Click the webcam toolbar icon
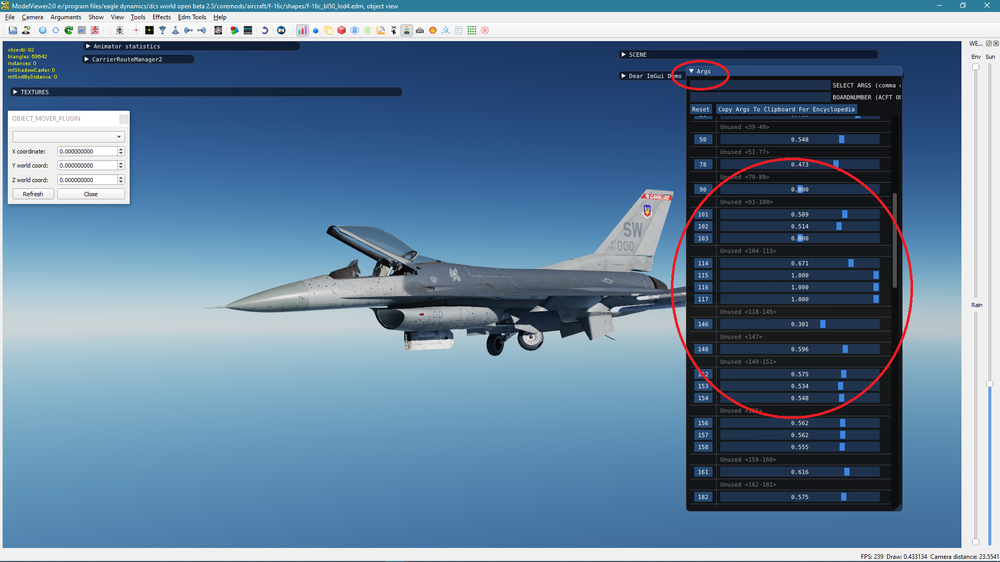This screenshot has width=1000, height=562. click(119, 30)
